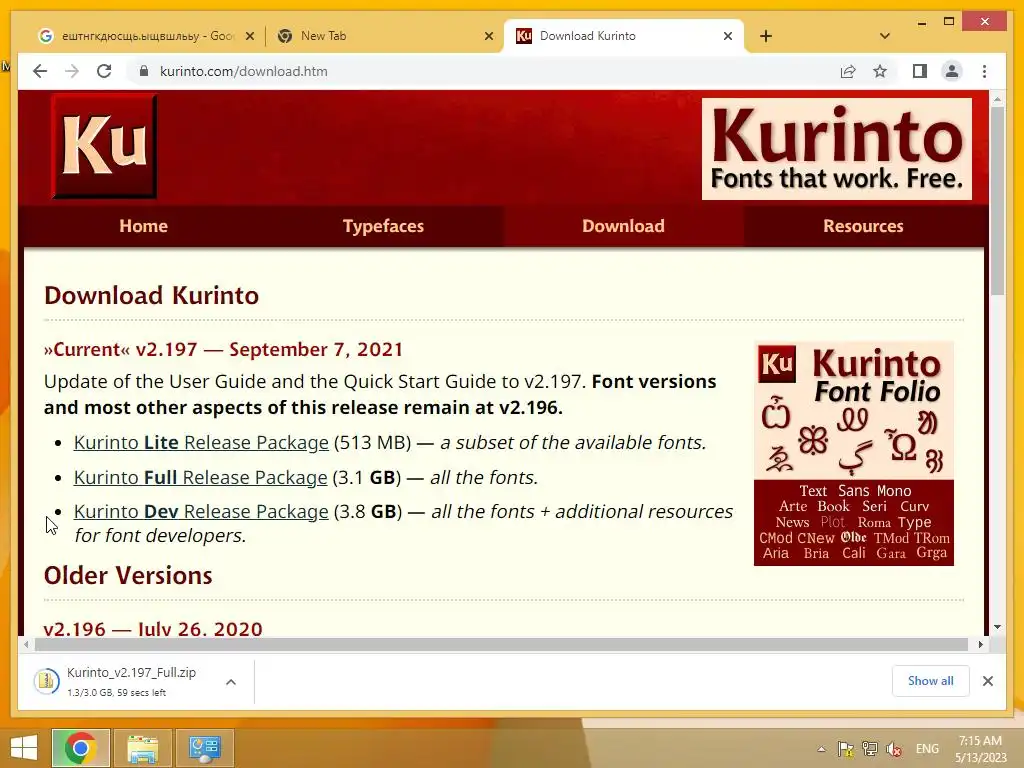Share this page icon
Image resolution: width=1024 pixels, height=768 pixels.
pos(848,71)
